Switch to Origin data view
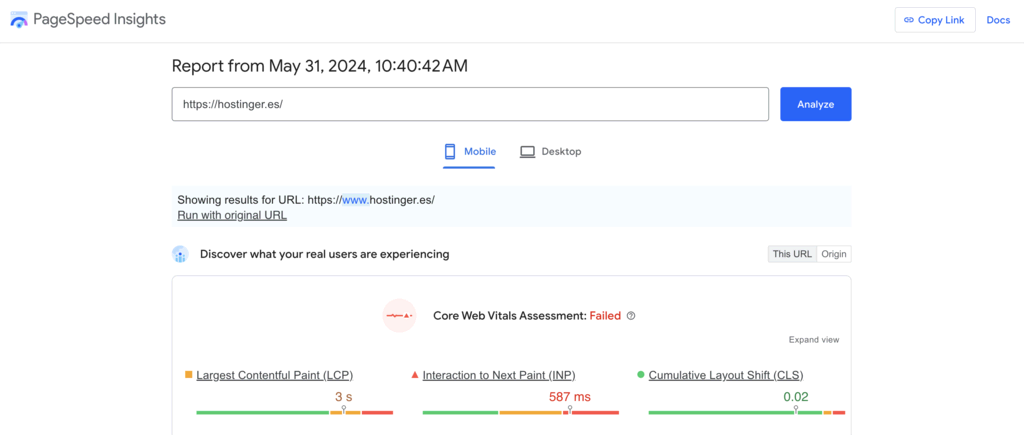The height and width of the screenshot is (435, 1024). [x=833, y=254]
